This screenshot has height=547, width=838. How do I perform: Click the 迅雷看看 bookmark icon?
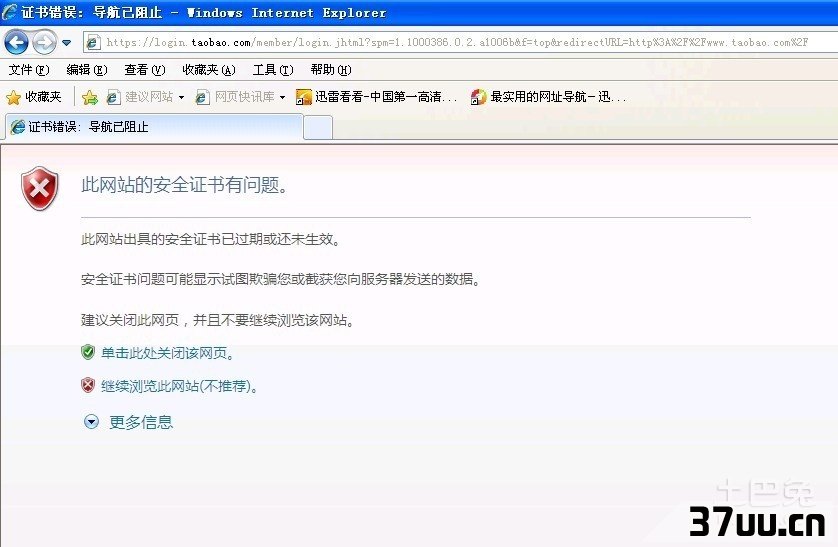pyautogui.click(x=304, y=97)
